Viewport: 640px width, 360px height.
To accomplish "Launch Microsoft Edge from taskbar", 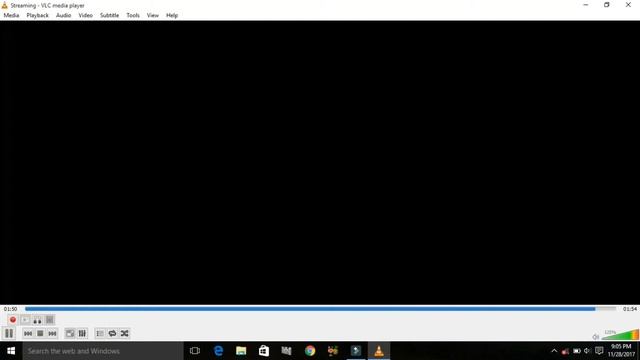I will pyautogui.click(x=218, y=351).
